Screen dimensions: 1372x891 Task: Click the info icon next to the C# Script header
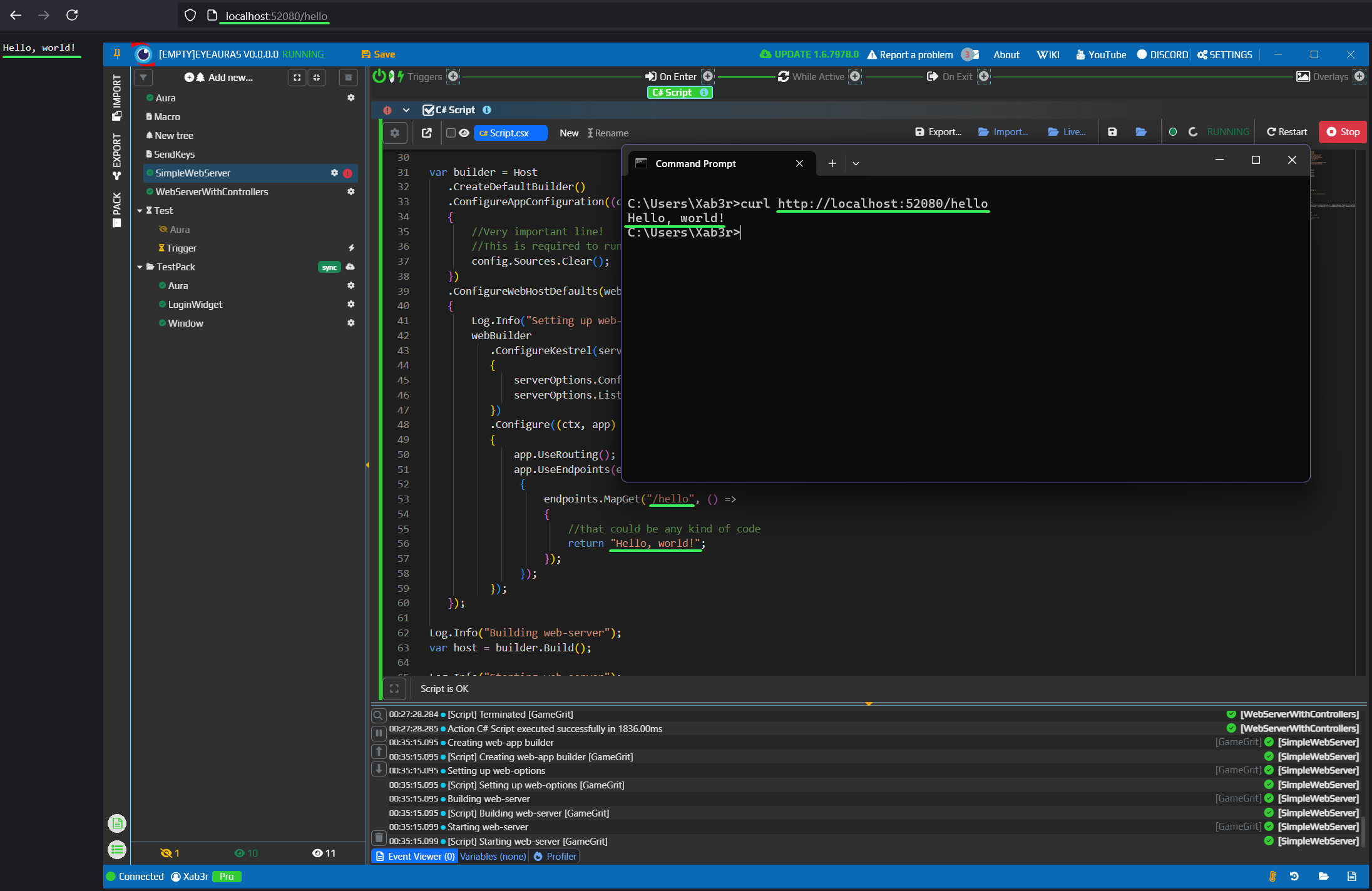tap(487, 110)
